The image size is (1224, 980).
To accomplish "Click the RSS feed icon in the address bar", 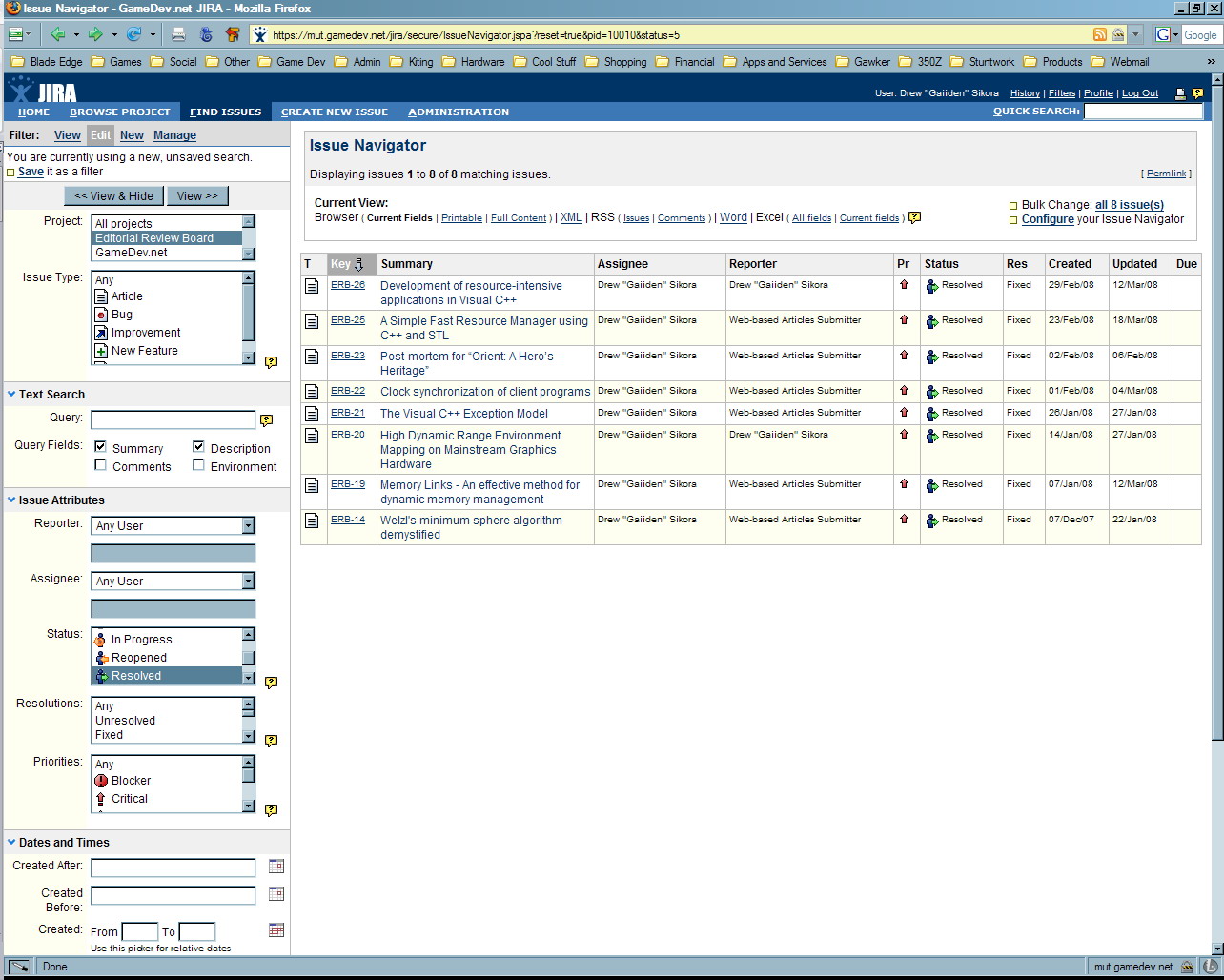I will [1100, 34].
